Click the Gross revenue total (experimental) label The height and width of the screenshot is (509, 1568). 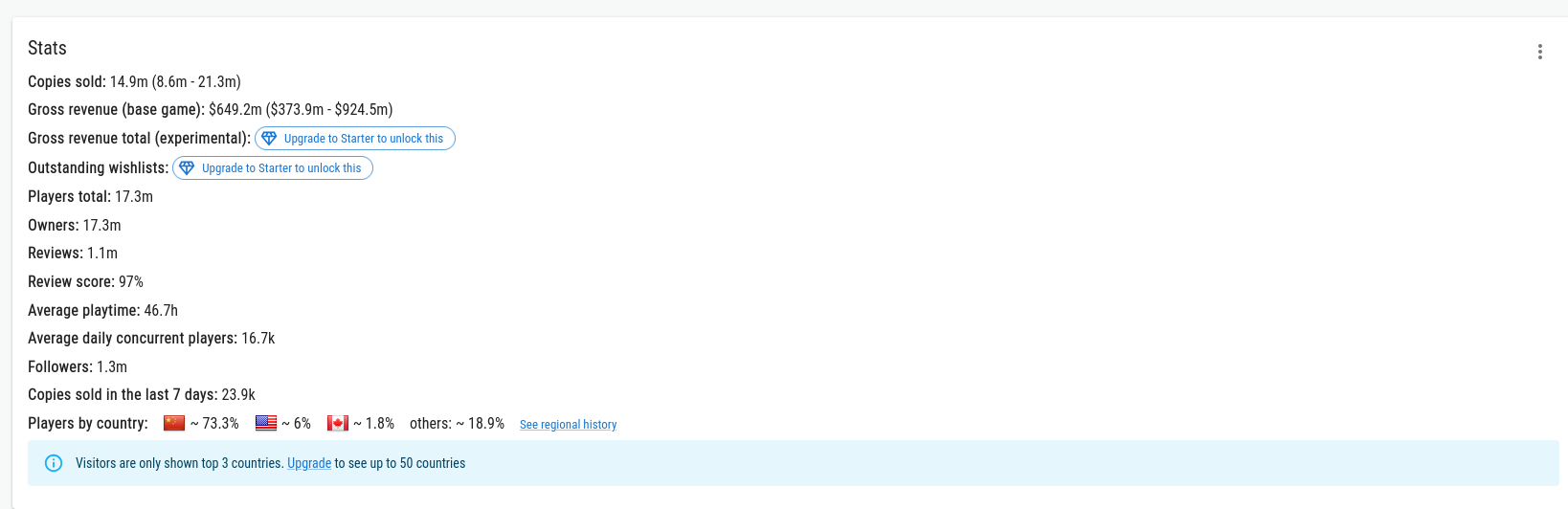tap(139, 139)
